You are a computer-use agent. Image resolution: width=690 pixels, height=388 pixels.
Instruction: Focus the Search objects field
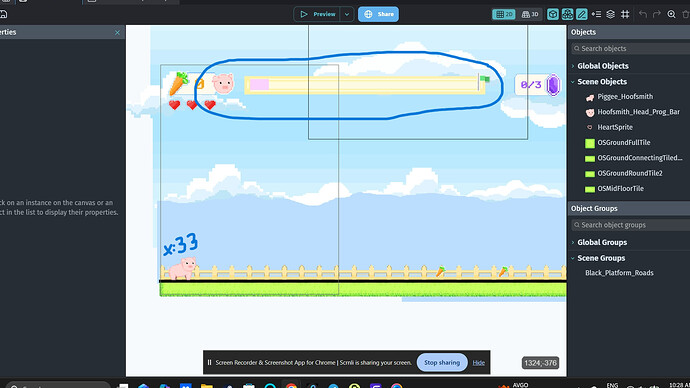click(631, 48)
